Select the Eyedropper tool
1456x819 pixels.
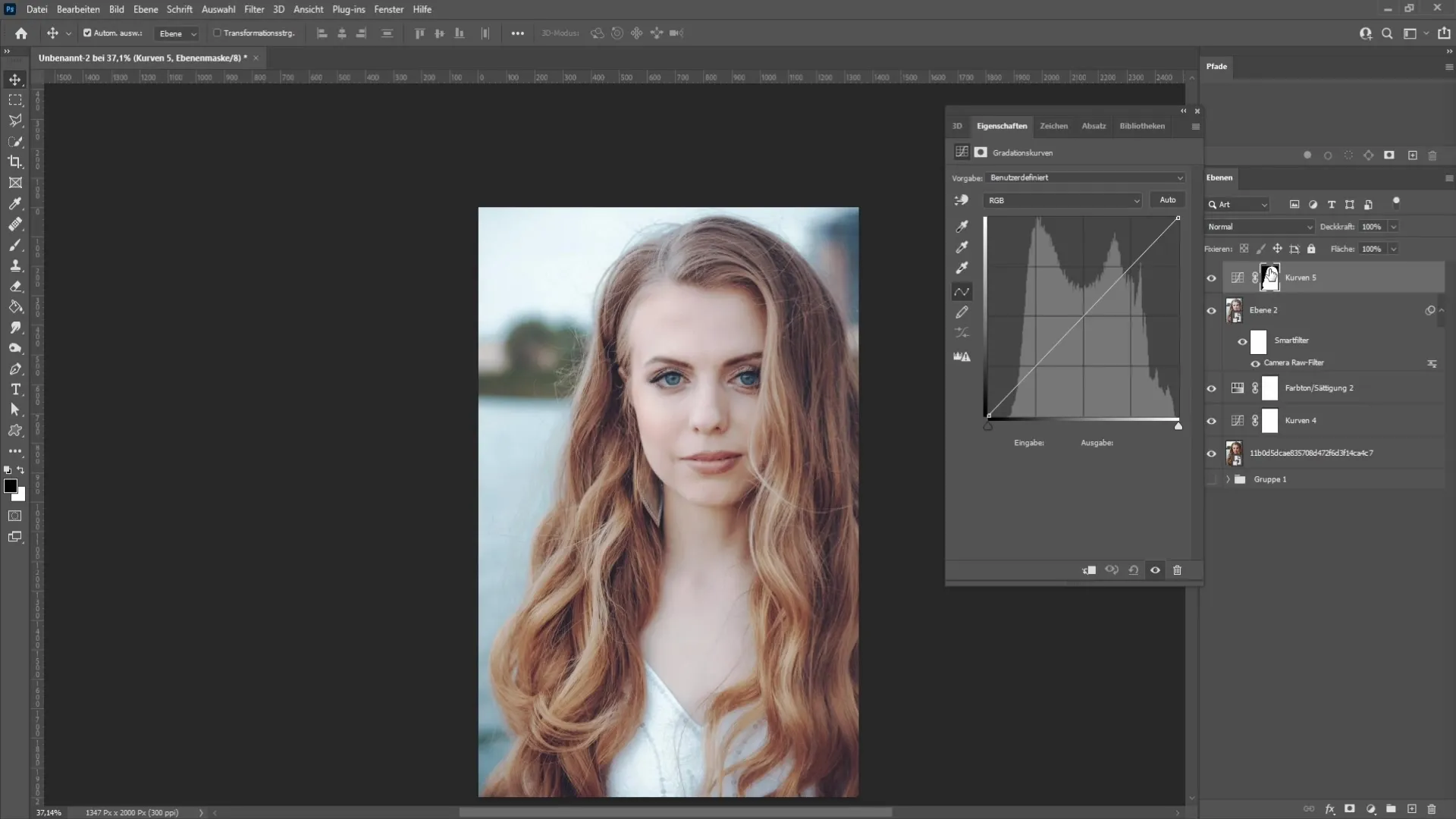(15, 203)
